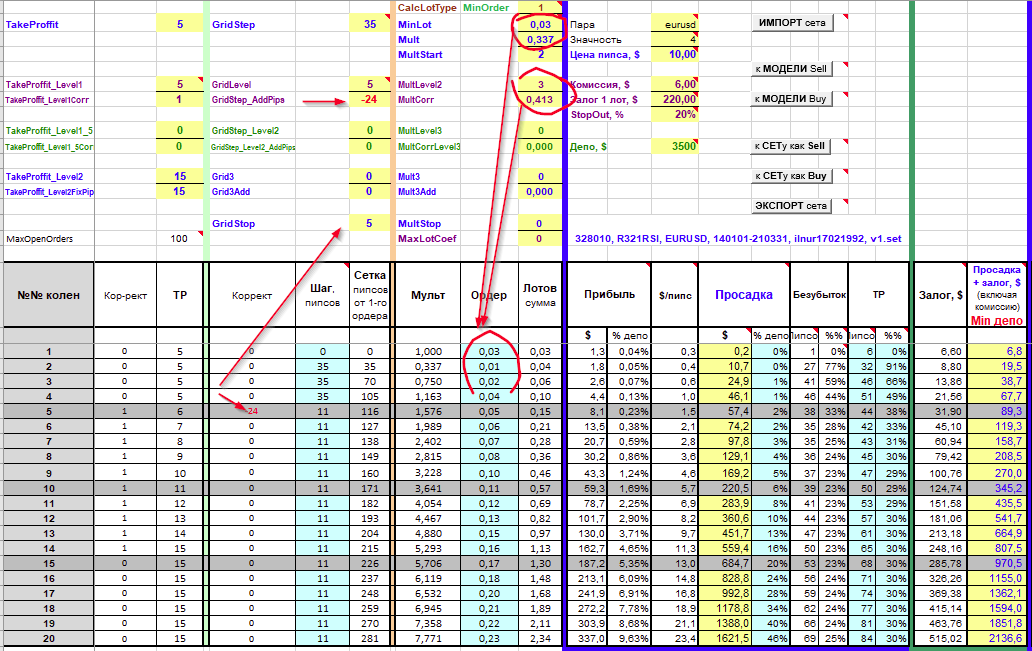Click the к СЕТу как Sell button
This screenshot has width=1032, height=651.
click(x=790, y=146)
